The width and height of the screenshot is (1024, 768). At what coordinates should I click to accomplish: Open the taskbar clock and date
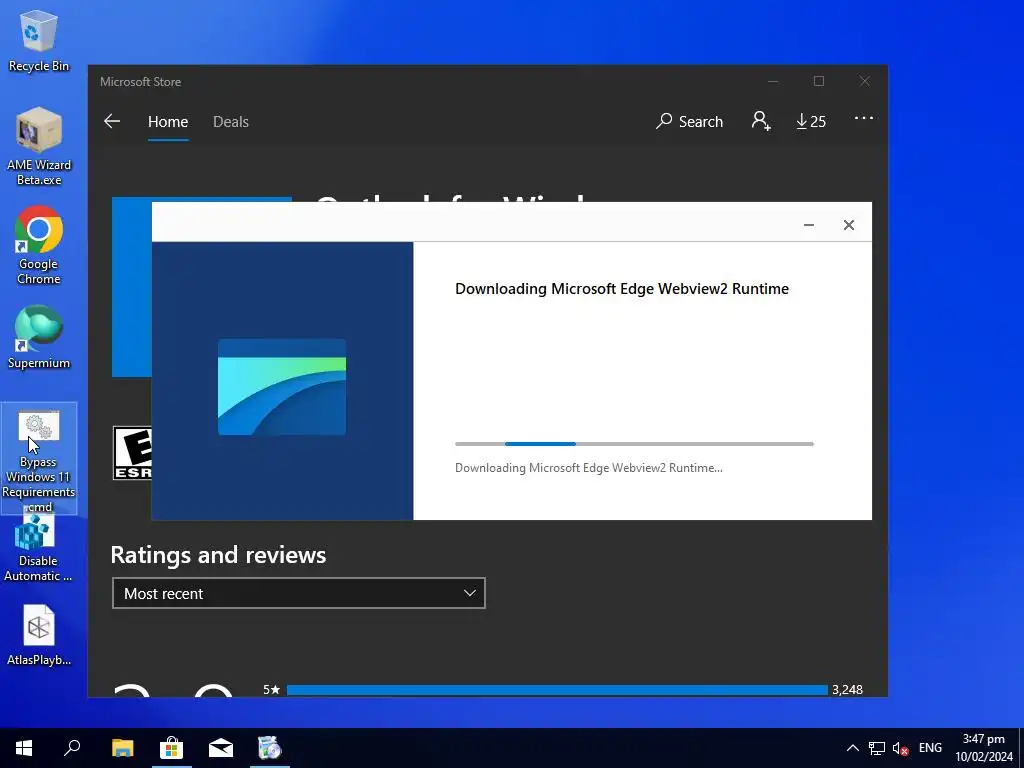coord(984,748)
